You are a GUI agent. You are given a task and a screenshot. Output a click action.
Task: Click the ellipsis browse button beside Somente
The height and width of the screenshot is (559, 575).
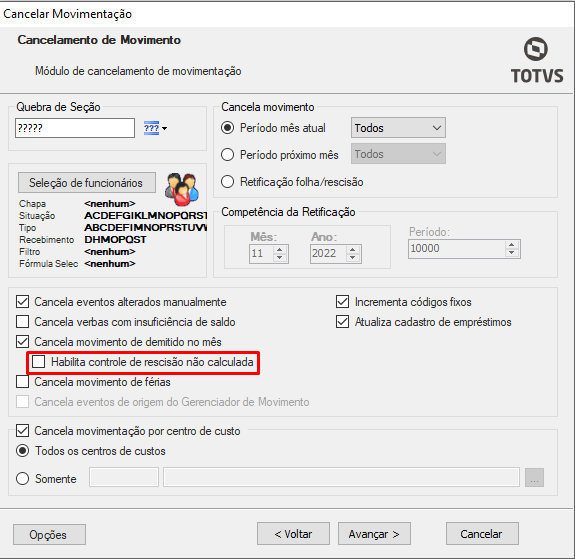pyautogui.click(x=534, y=478)
